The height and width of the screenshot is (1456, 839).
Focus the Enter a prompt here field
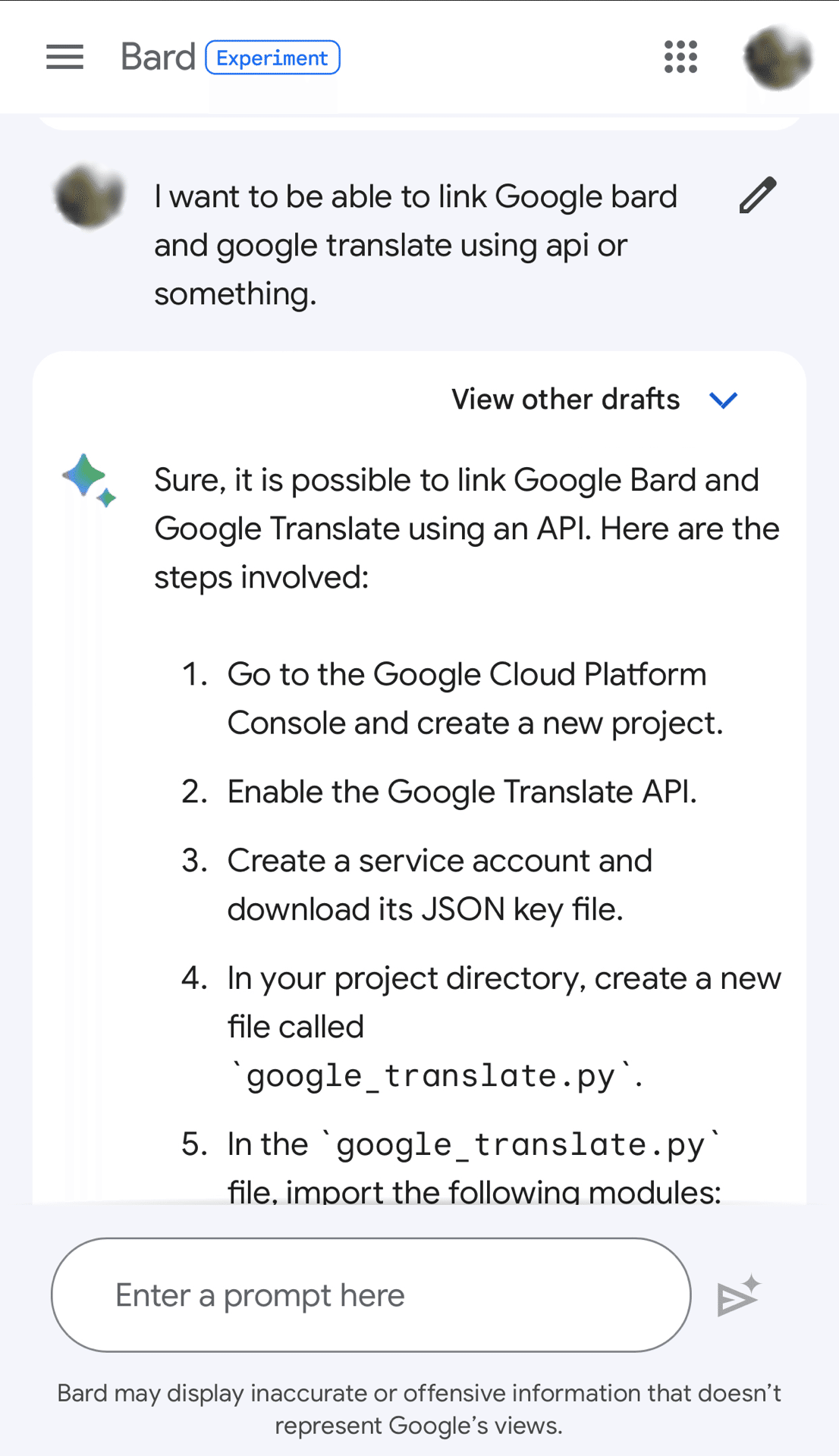coord(371,1295)
